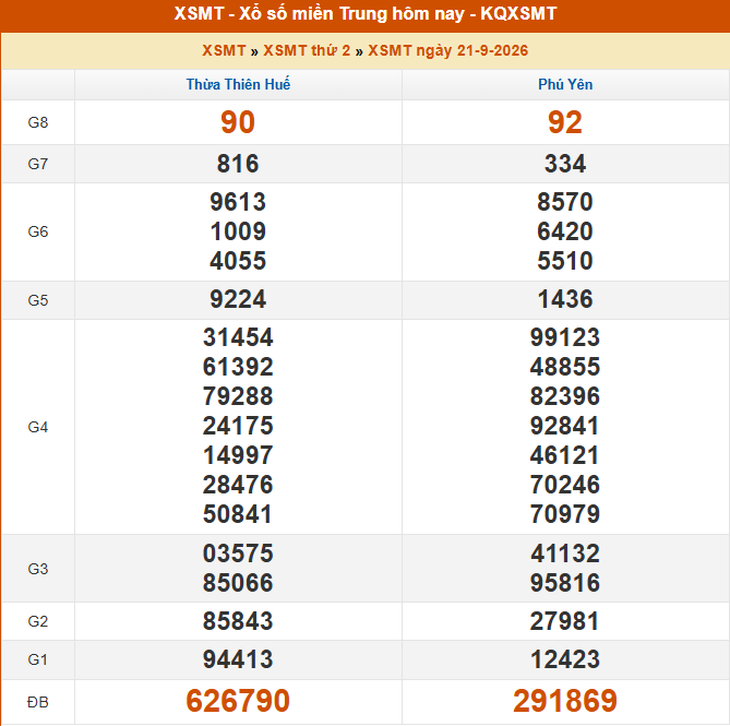Image resolution: width=730 pixels, height=726 pixels.
Task: Open the XSMT breadcrumb link
Action: tap(223, 50)
